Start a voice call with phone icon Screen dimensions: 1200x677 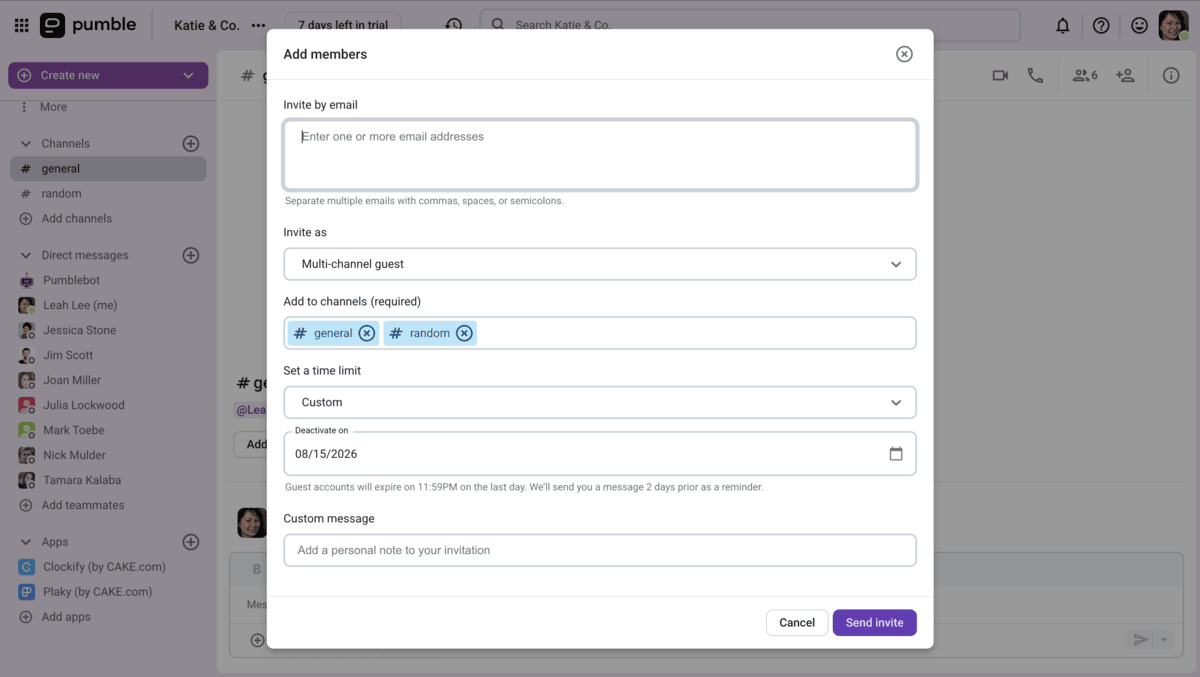pyautogui.click(x=1035, y=75)
